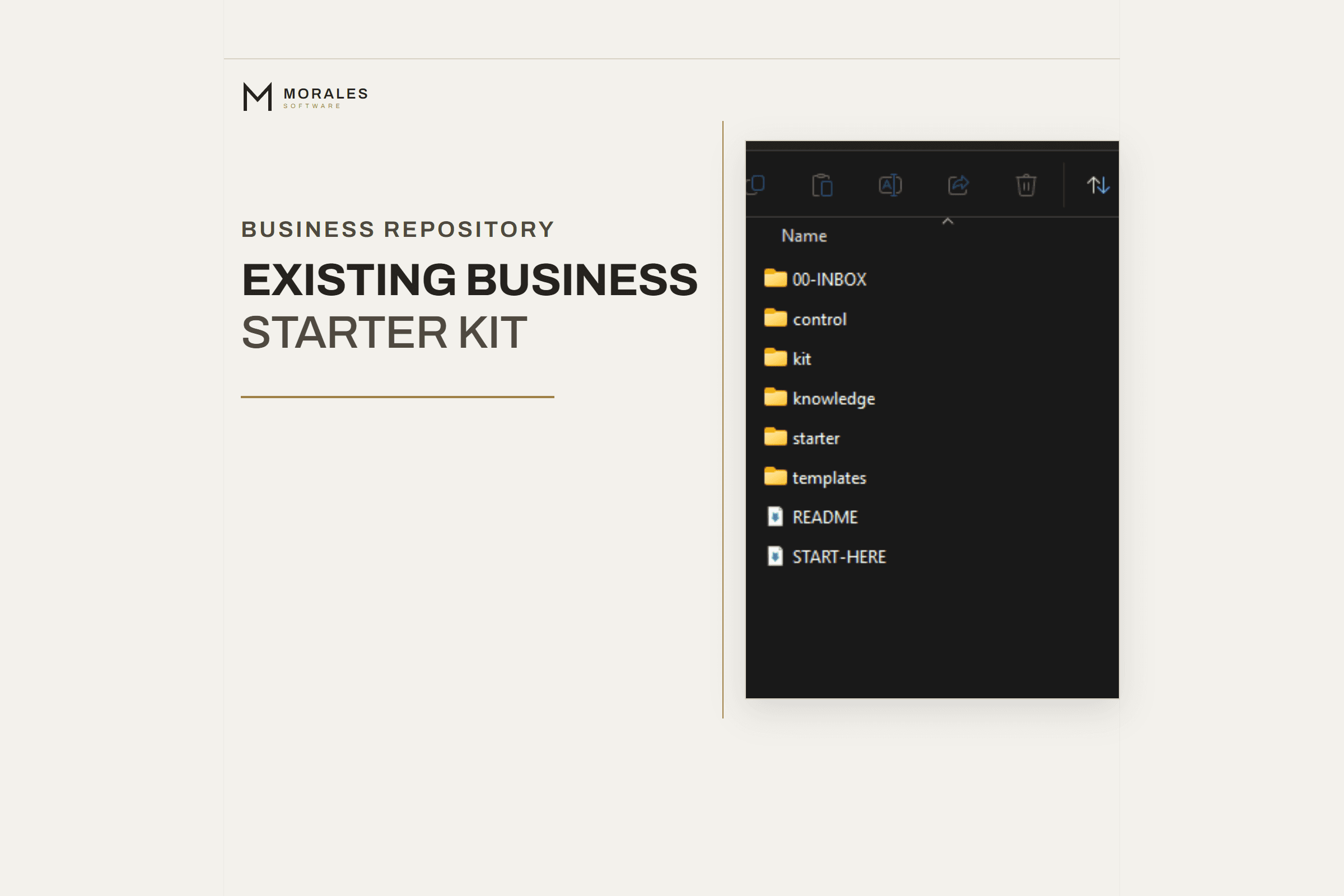Click the README file icon
The width and height of the screenshot is (1344, 896).
coord(775,516)
